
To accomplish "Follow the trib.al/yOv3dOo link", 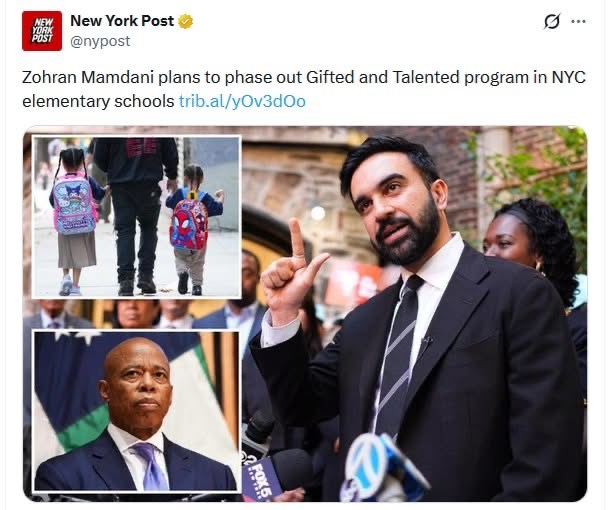I will [242, 101].
